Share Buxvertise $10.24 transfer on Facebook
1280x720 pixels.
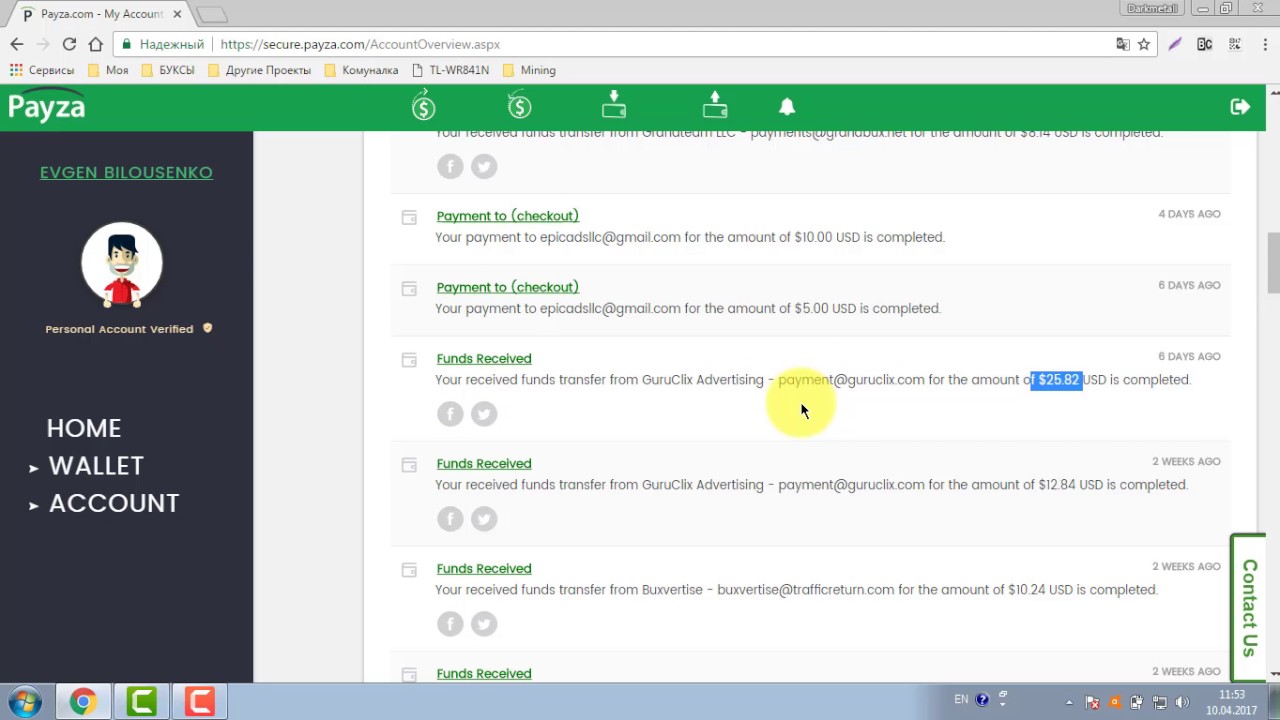point(450,624)
